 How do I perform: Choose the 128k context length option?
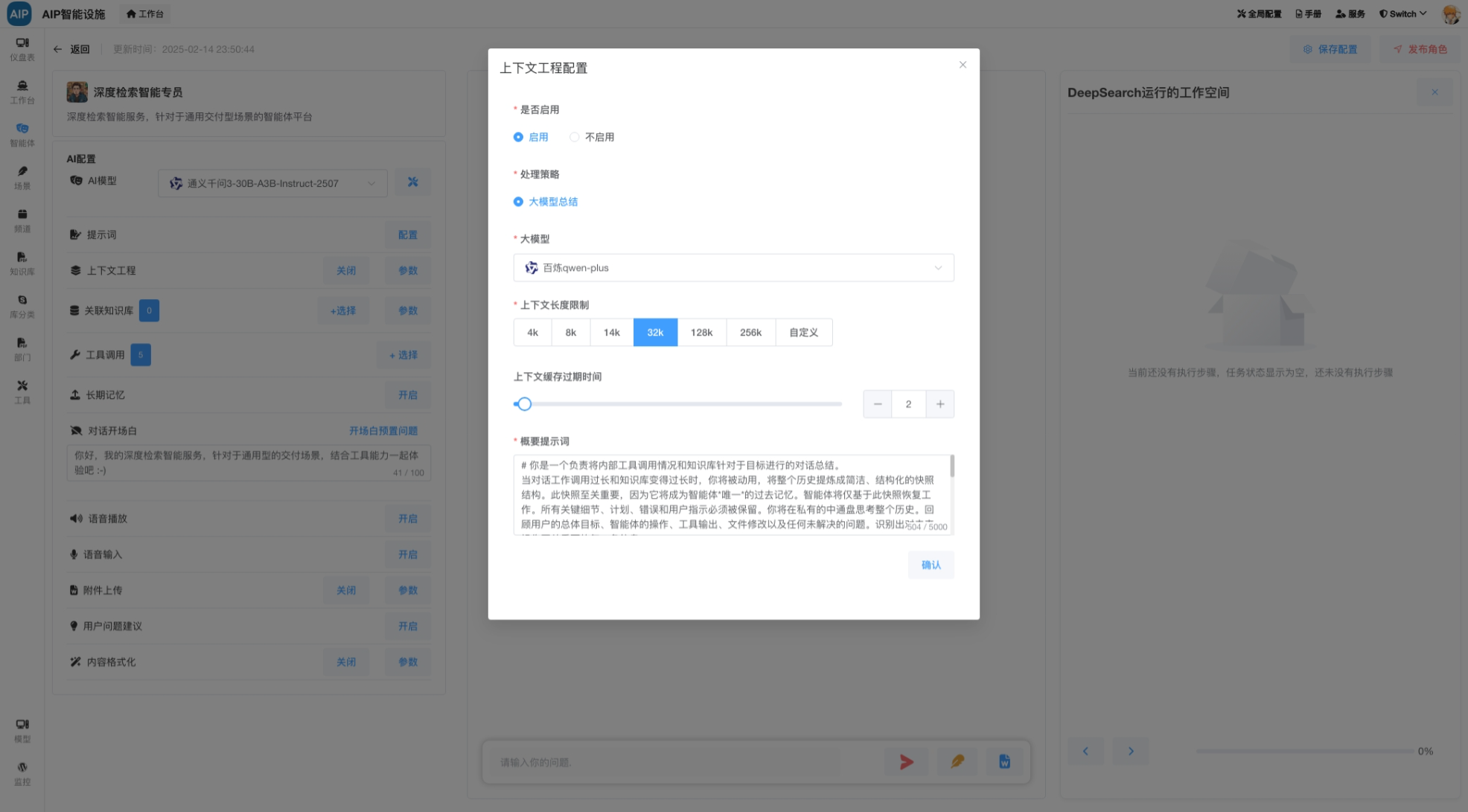(x=701, y=333)
